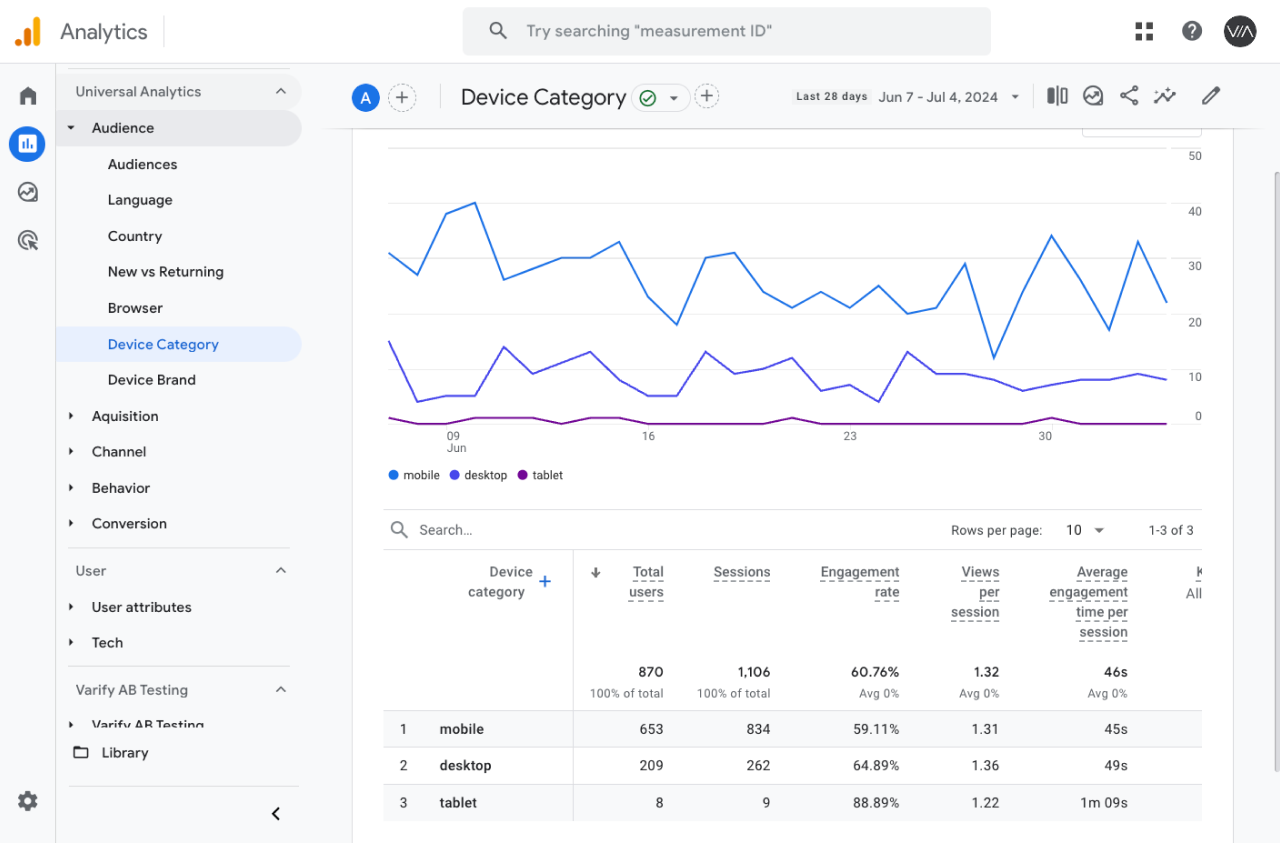Share this report icon
The image size is (1280, 843).
pos(1129,96)
